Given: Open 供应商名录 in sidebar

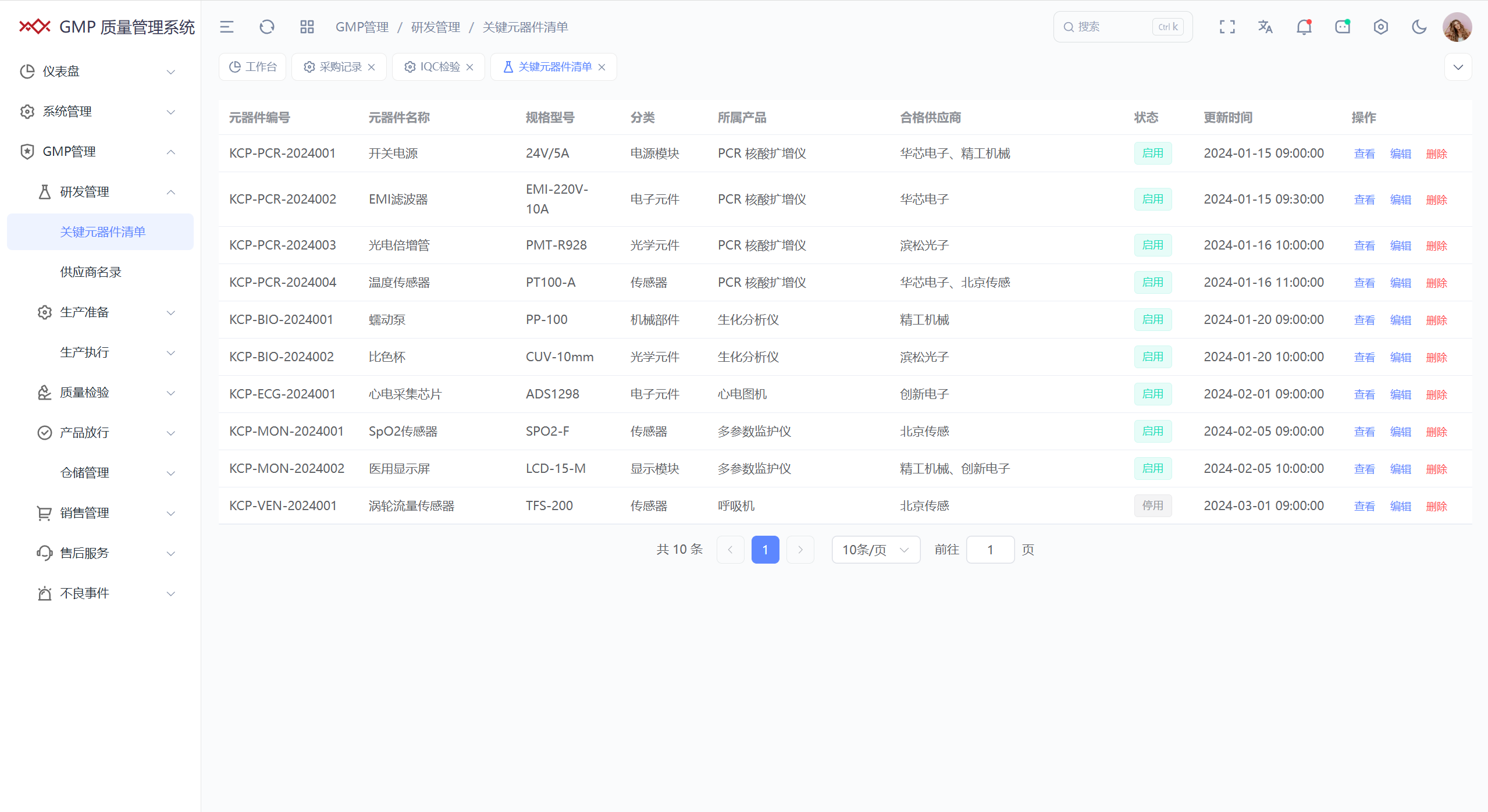Looking at the screenshot, I should coord(100,272).
